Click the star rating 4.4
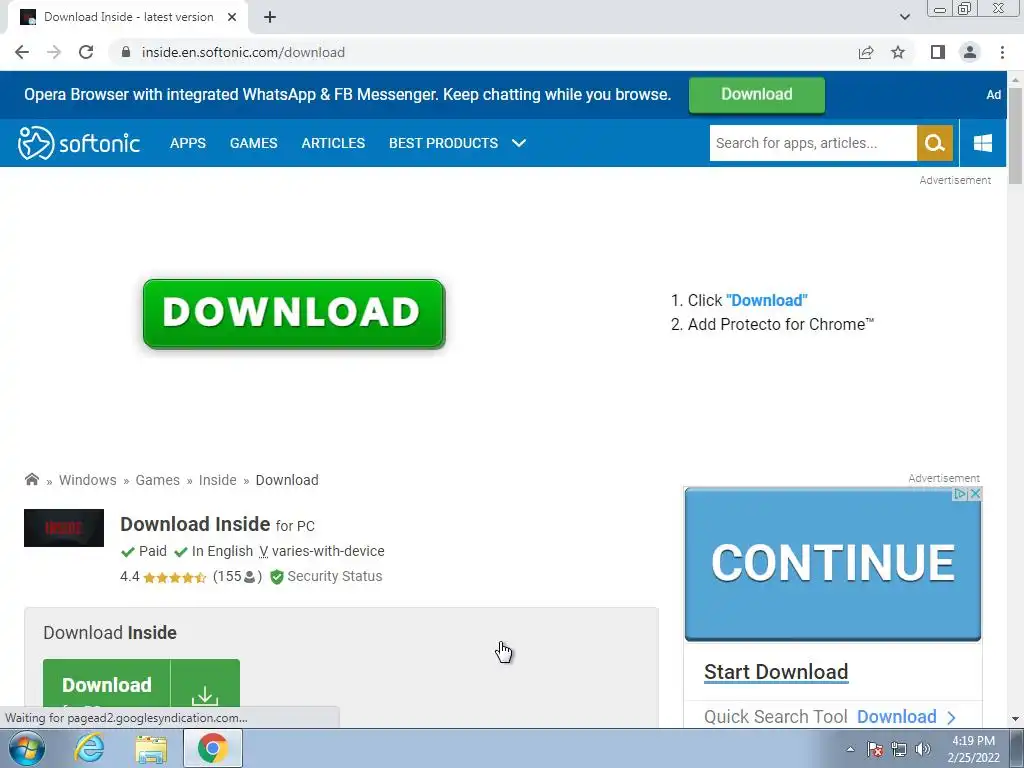Image resolution: width=1024 pixels, height=768 pixels. (174, 577)
